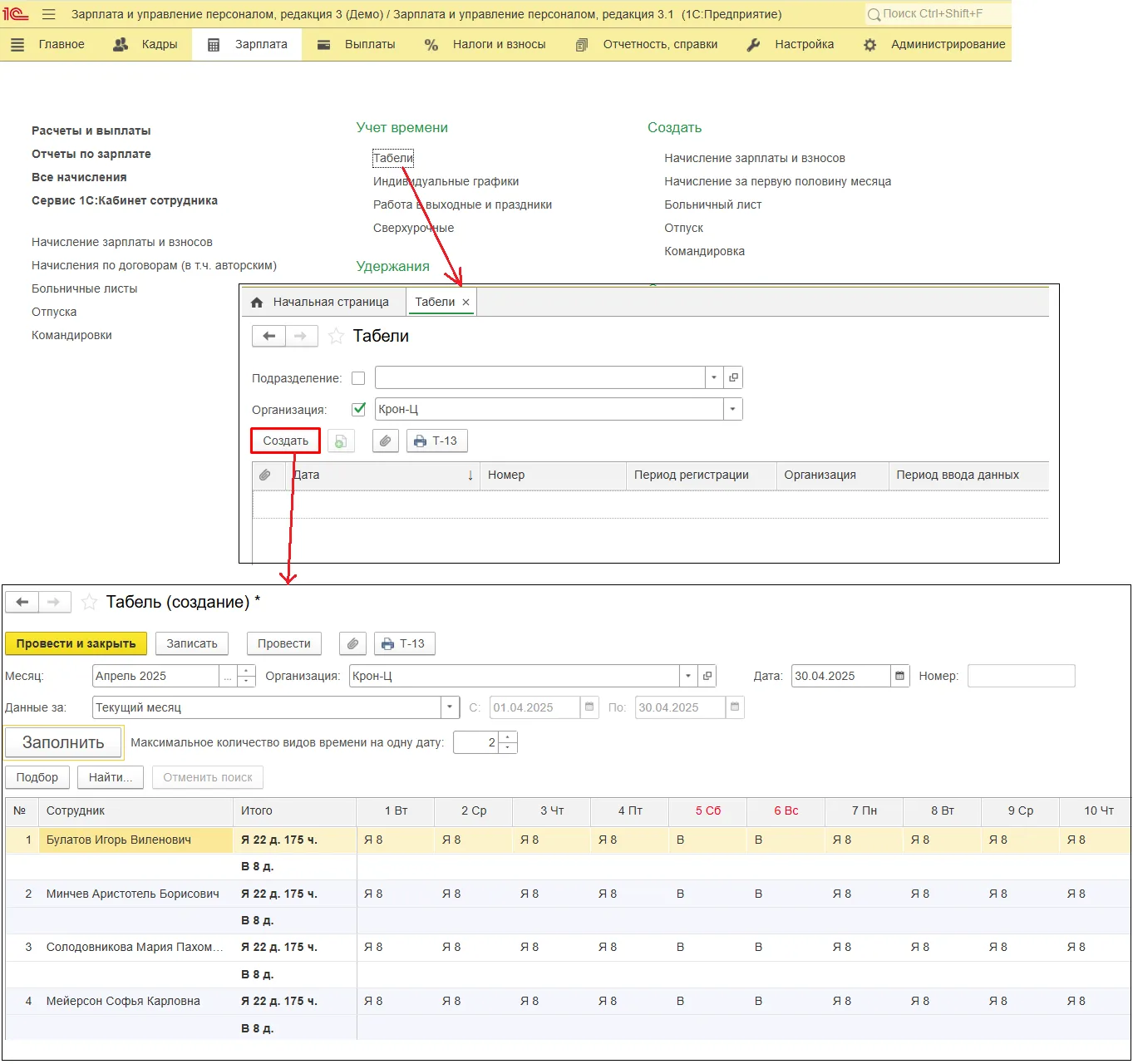Expand the Данные за dropdown
Image resolution: width=1133 pixels, height=1064 pixels.
click(x=450, y=707)
